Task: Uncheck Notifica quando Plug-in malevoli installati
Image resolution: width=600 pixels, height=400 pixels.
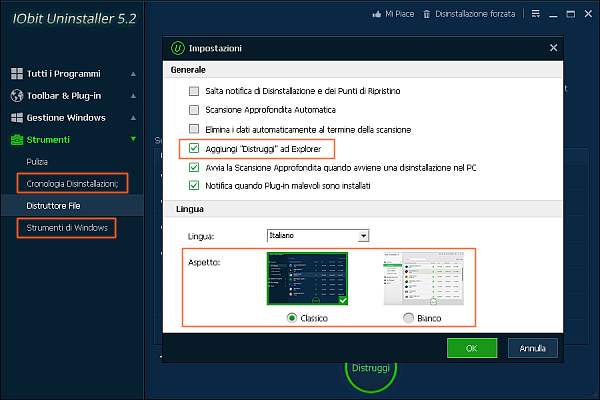Action: coord(194,186)
